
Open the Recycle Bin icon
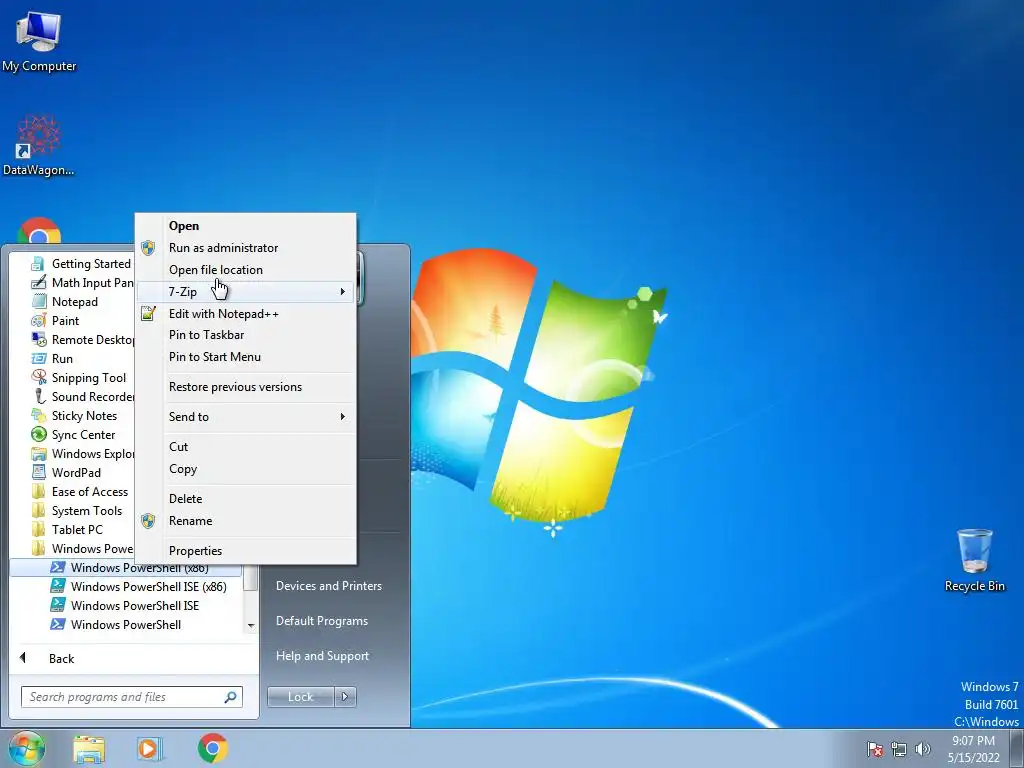click(x=974, y=560)
